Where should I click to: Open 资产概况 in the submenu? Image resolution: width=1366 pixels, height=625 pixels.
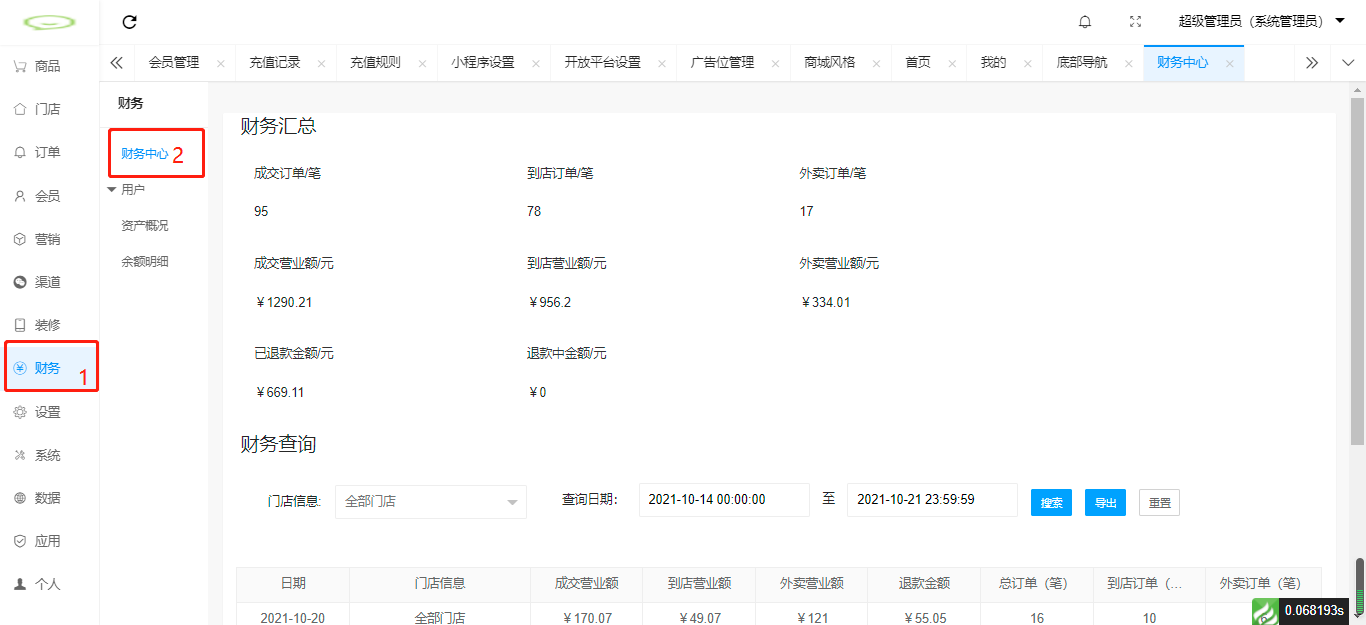(145, 226)
